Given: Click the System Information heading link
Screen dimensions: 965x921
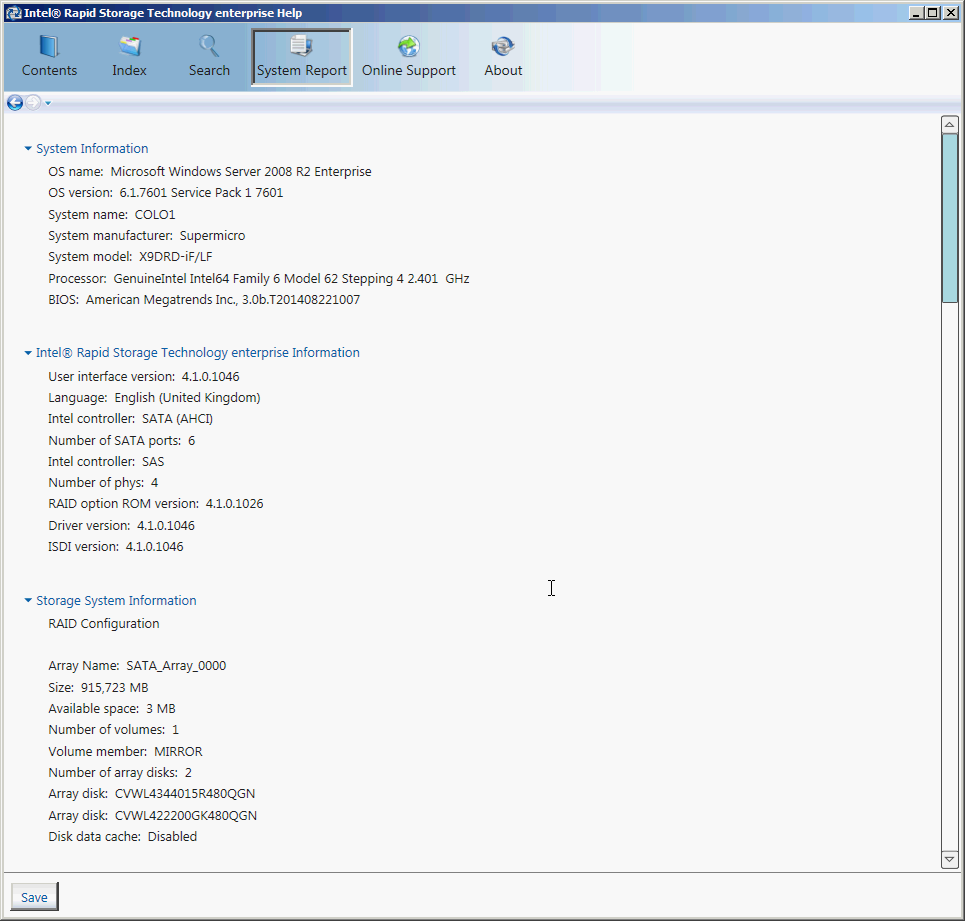Looking at the screenshot, I should coord(92,148).
